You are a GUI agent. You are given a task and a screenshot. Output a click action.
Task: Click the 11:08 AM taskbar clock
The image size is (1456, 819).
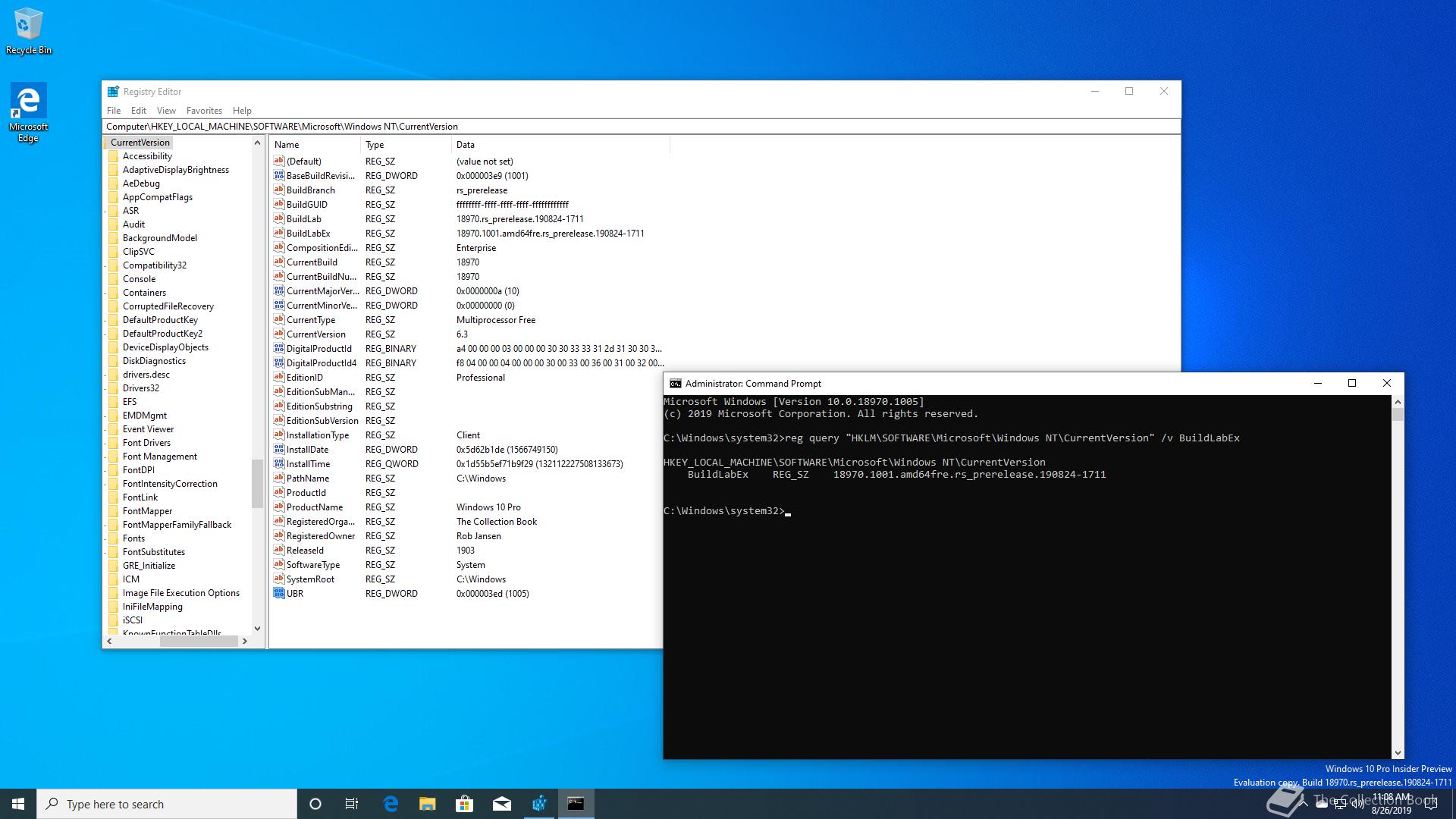pos(1392,804)
